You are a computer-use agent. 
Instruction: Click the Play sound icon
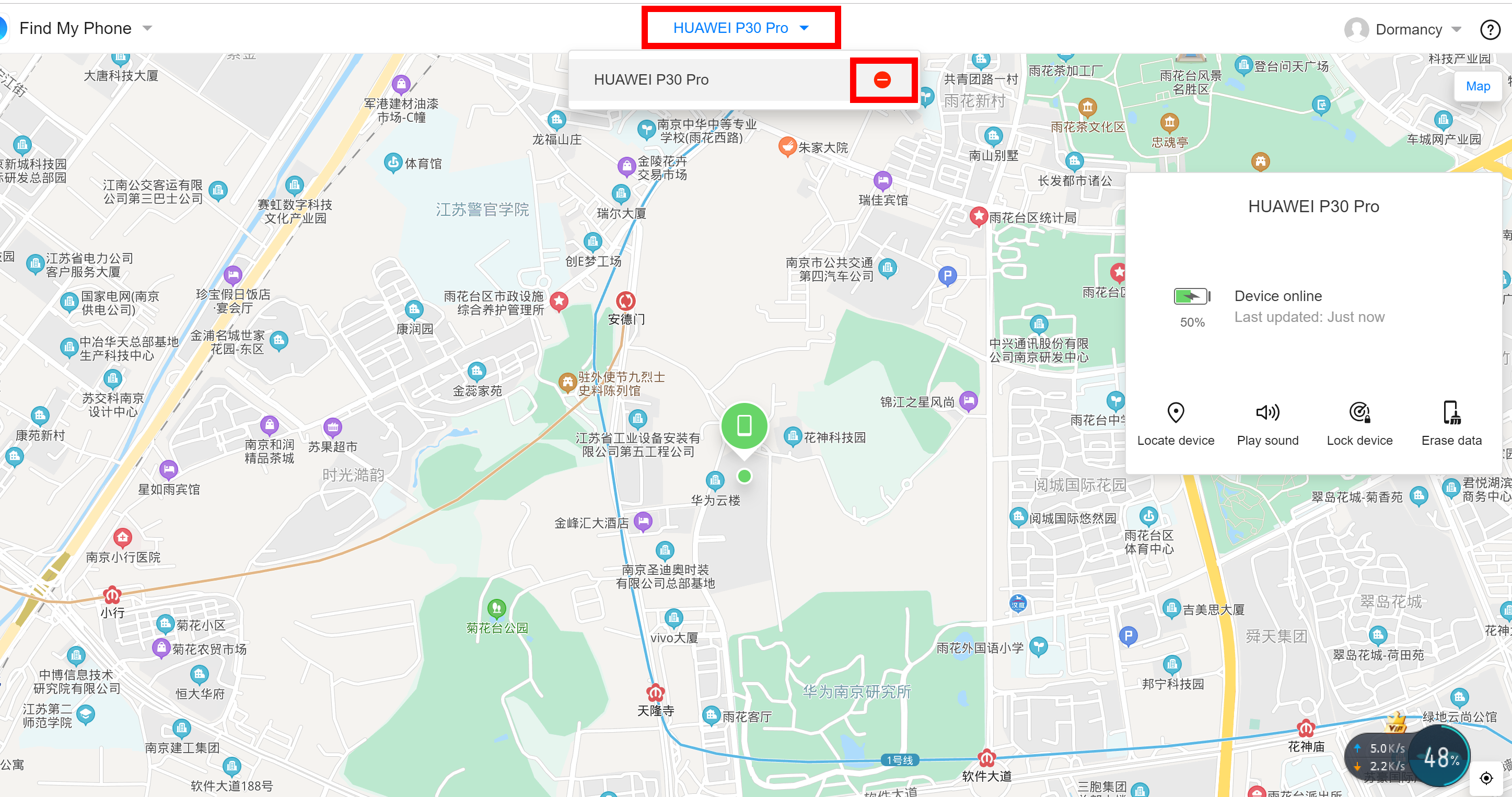tap(1266, 413)
